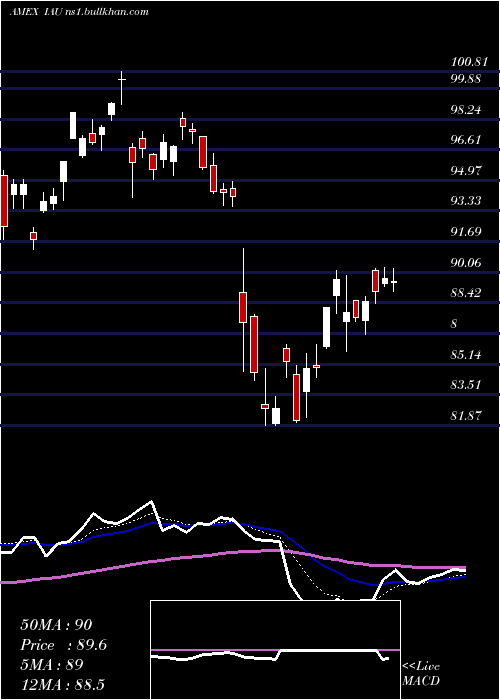Select the 83.51 price level label
500x700 pixels.
click(465, 385)
